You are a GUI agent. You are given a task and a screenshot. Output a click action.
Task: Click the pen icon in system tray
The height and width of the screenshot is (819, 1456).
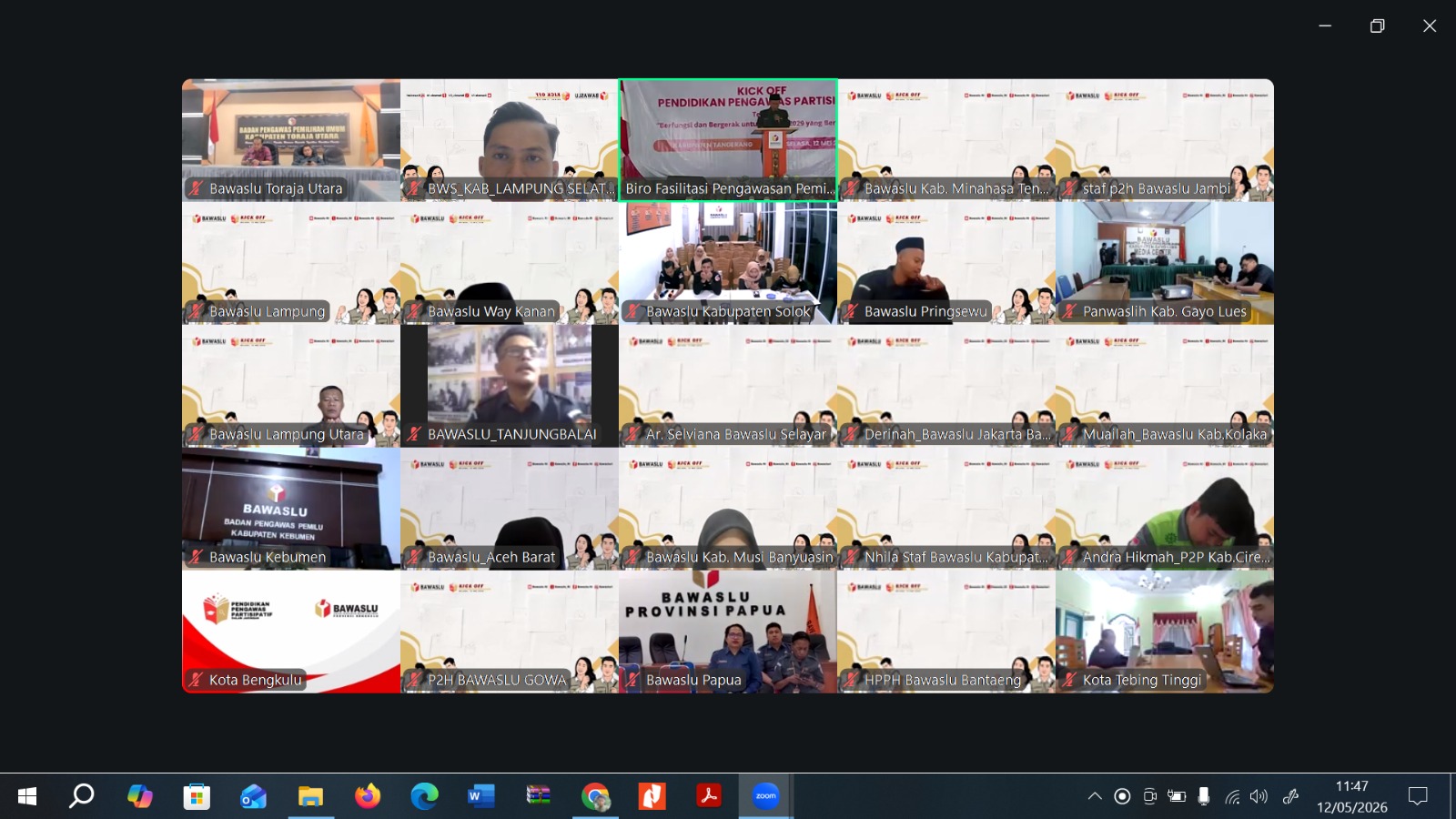pyautogui.click(x=1290, y=796)
